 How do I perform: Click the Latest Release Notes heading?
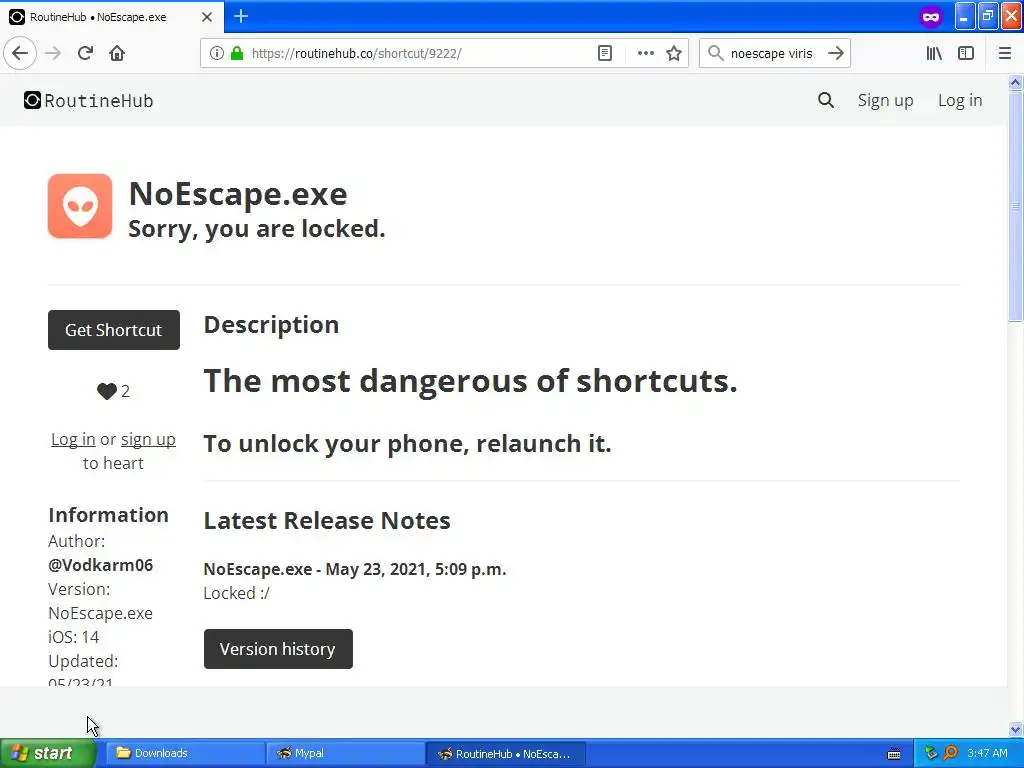tap(327, 521)
